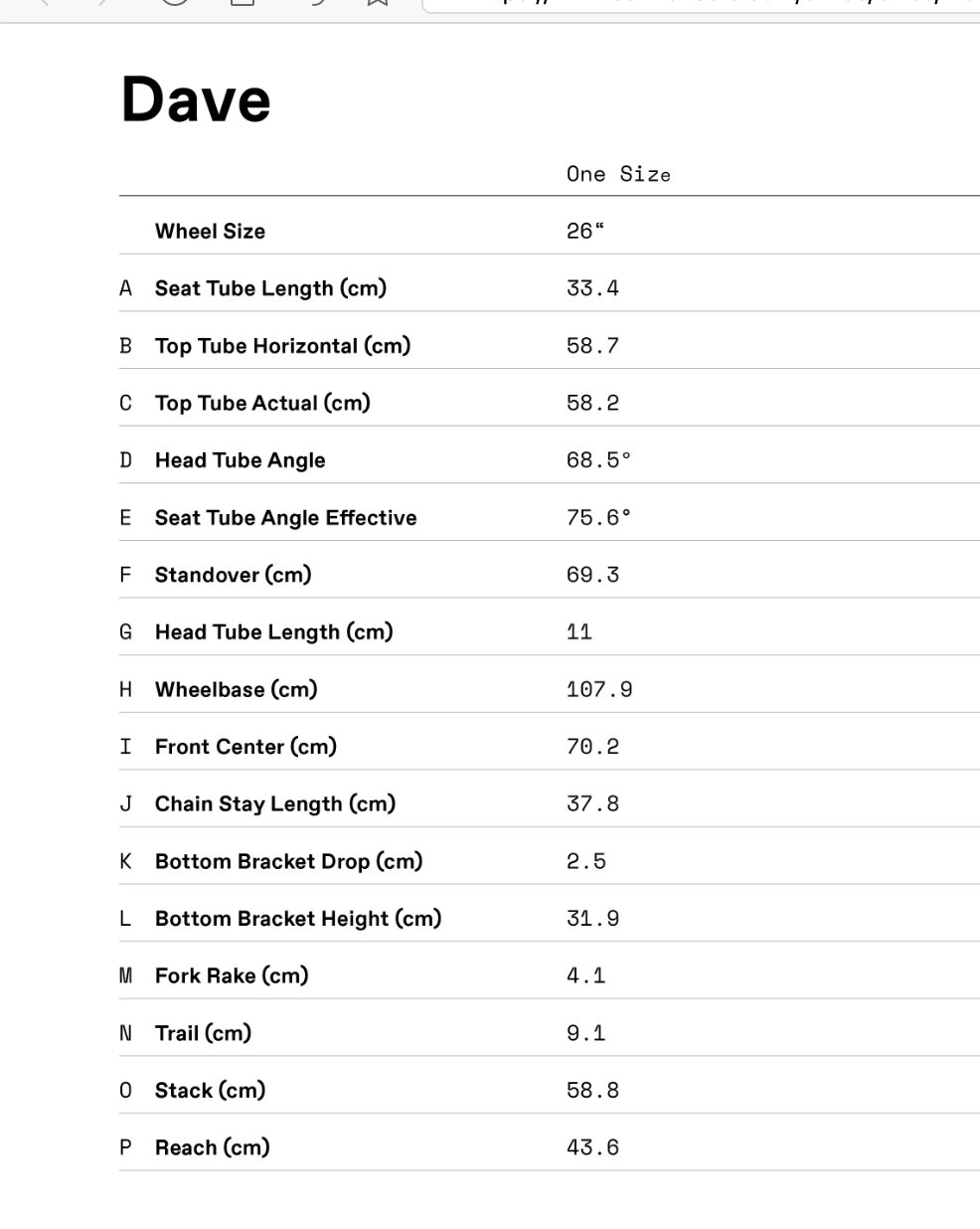Click the Top Tube Actual label

pos(262,403)
